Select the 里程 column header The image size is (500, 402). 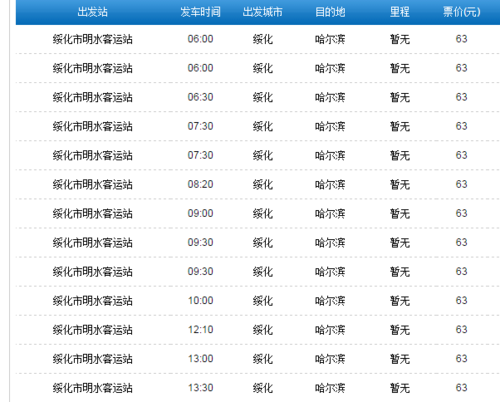coord(400,12)
